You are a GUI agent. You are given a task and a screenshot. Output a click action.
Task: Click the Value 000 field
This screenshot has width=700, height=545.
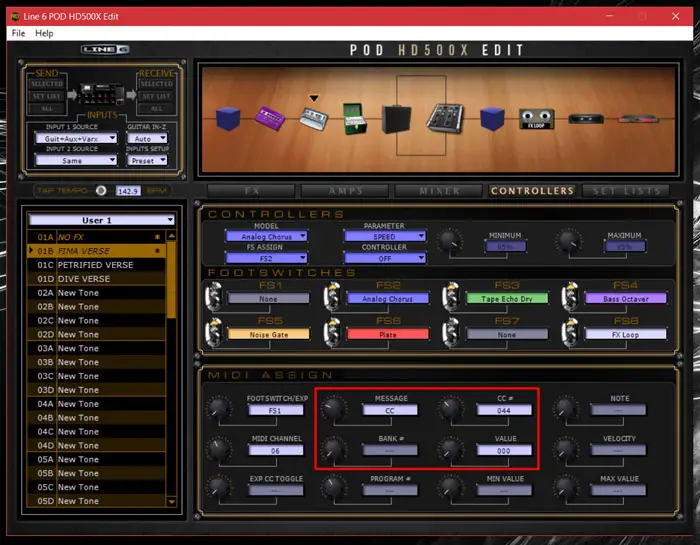504,450
